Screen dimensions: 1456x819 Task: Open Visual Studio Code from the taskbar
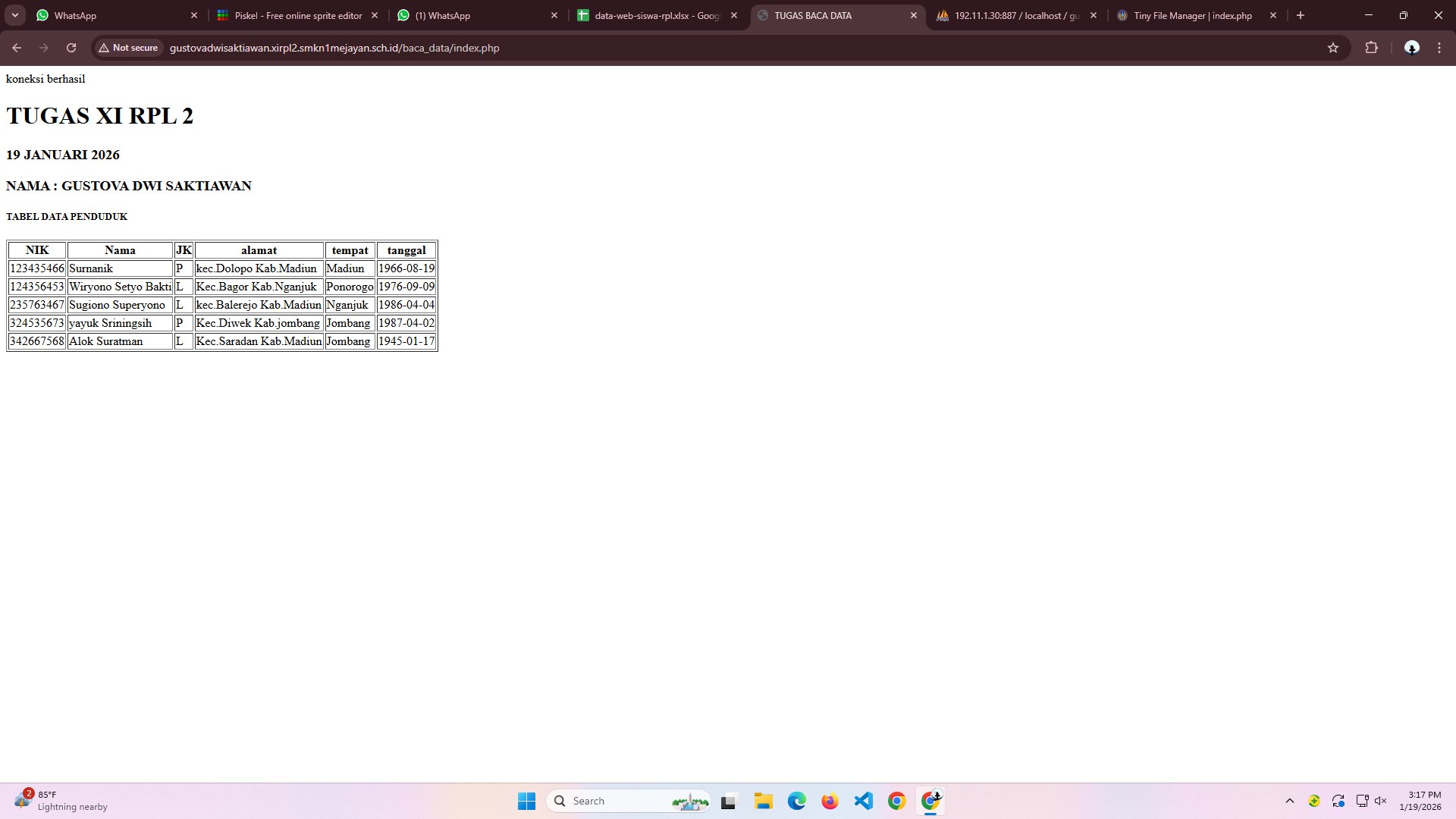863,801
